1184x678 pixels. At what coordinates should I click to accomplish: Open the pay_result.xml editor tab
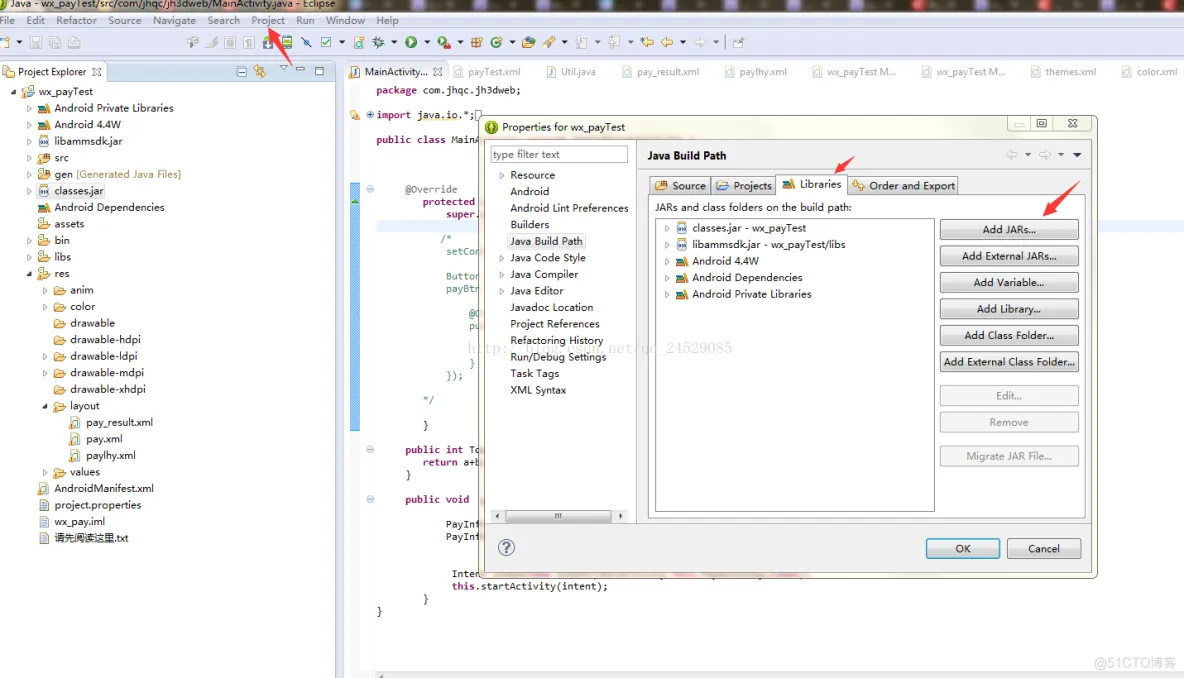661,72
